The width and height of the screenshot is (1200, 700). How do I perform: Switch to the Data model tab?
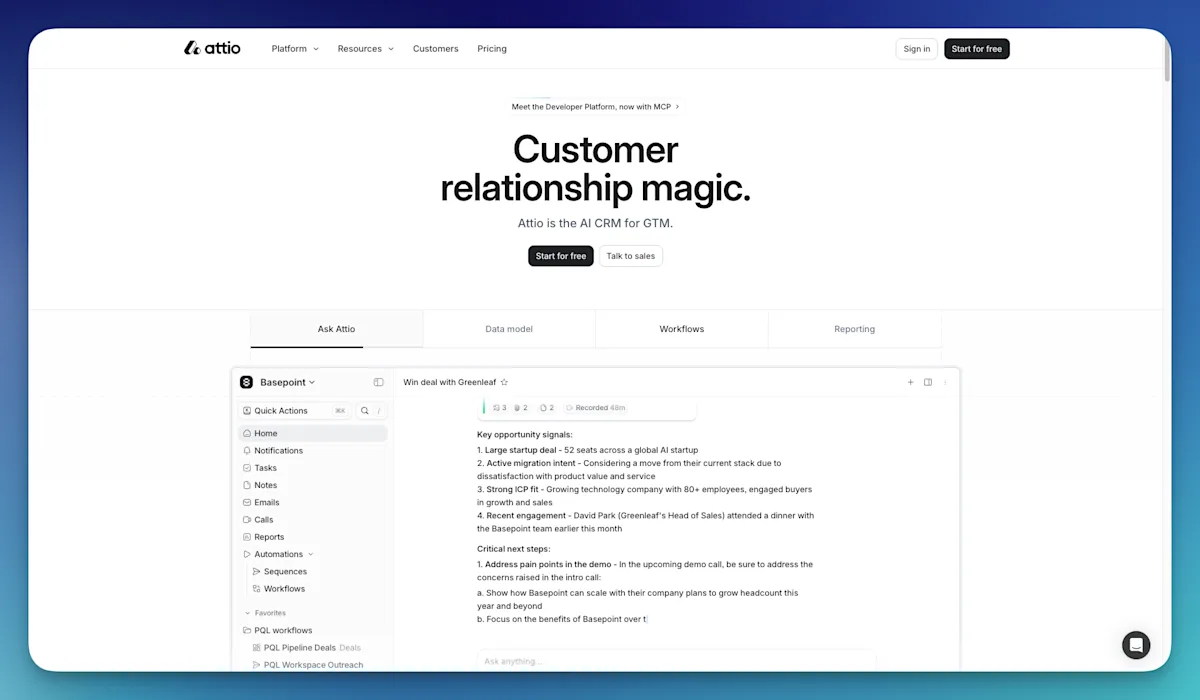[x=509, y=329]
